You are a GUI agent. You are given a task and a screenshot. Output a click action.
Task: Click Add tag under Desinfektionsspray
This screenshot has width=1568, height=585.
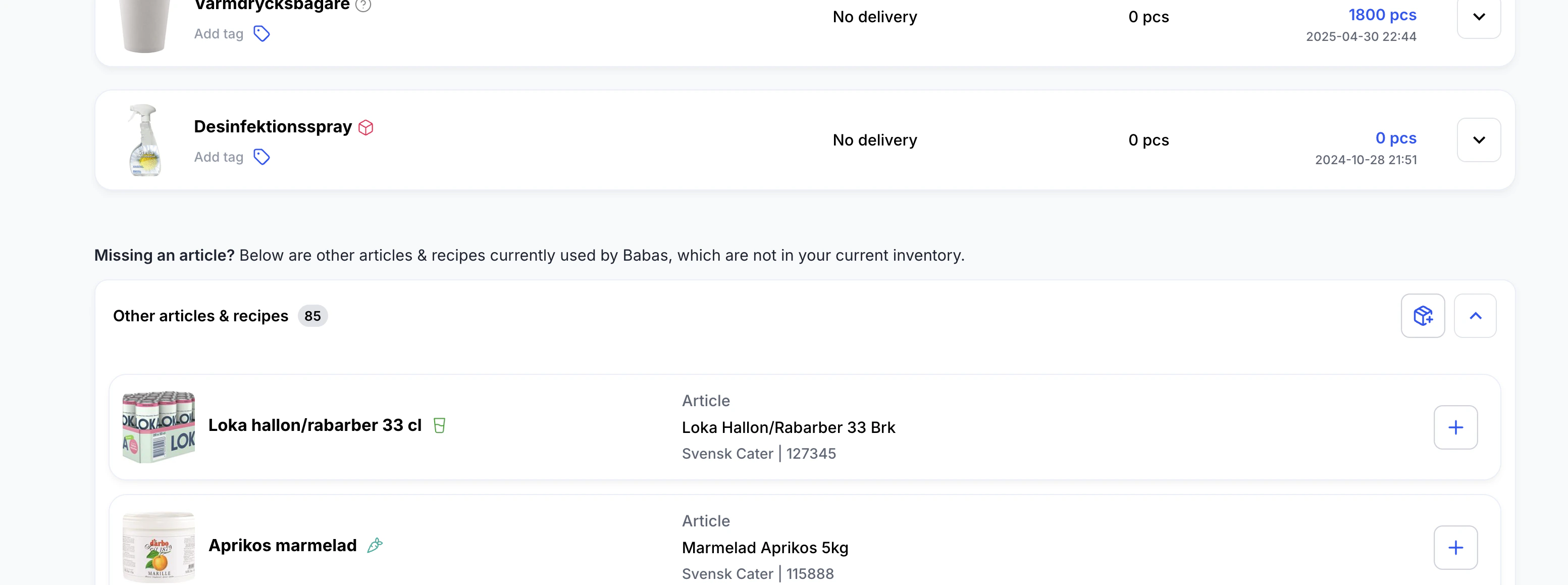pos(219,157)
